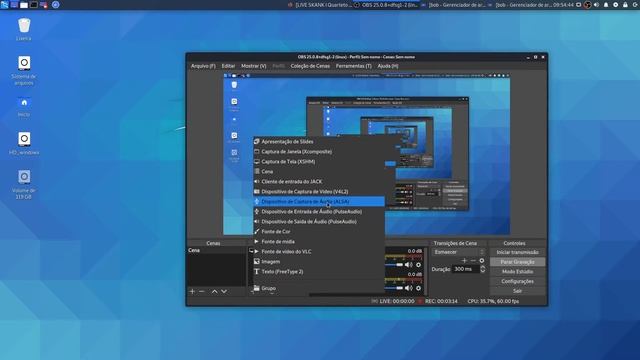The width and height of the screenshot is (640, 360).
Task: Move the scene down with the down arrow
Action: coord(224,291)
